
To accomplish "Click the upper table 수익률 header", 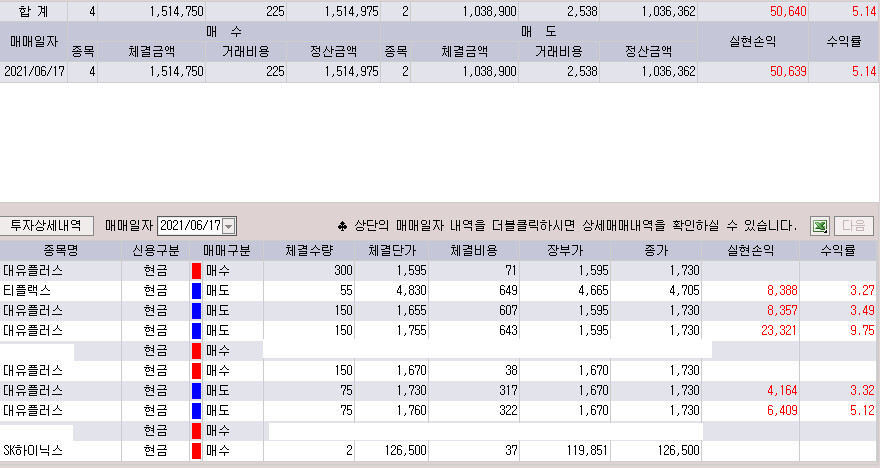I will pyautogui.click(x=843, y=41).
